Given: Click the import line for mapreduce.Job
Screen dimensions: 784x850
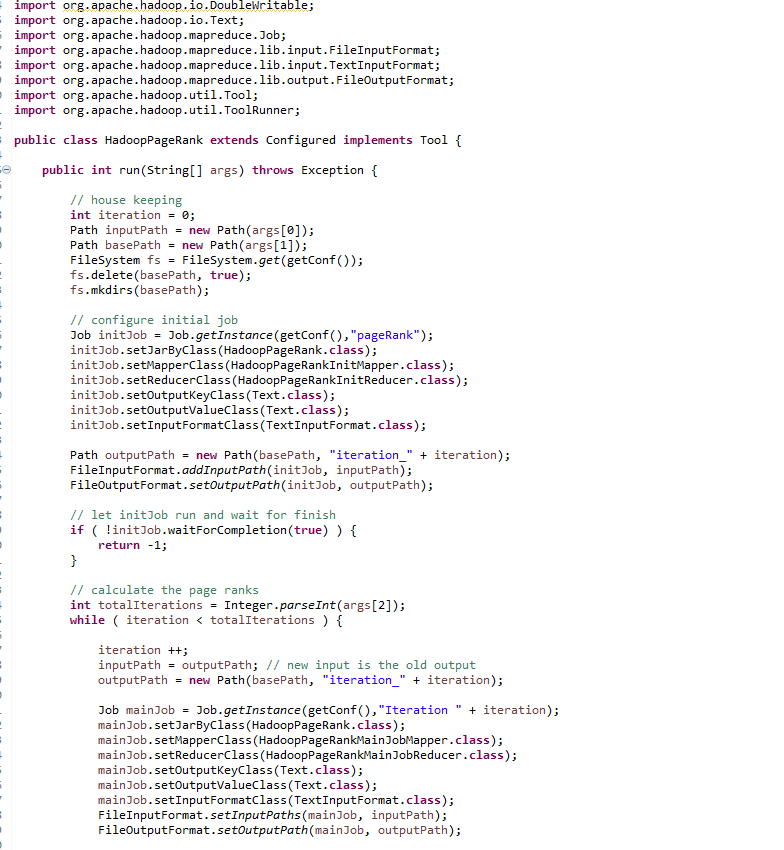Looking at the screenshot, I should click(150, 35).
